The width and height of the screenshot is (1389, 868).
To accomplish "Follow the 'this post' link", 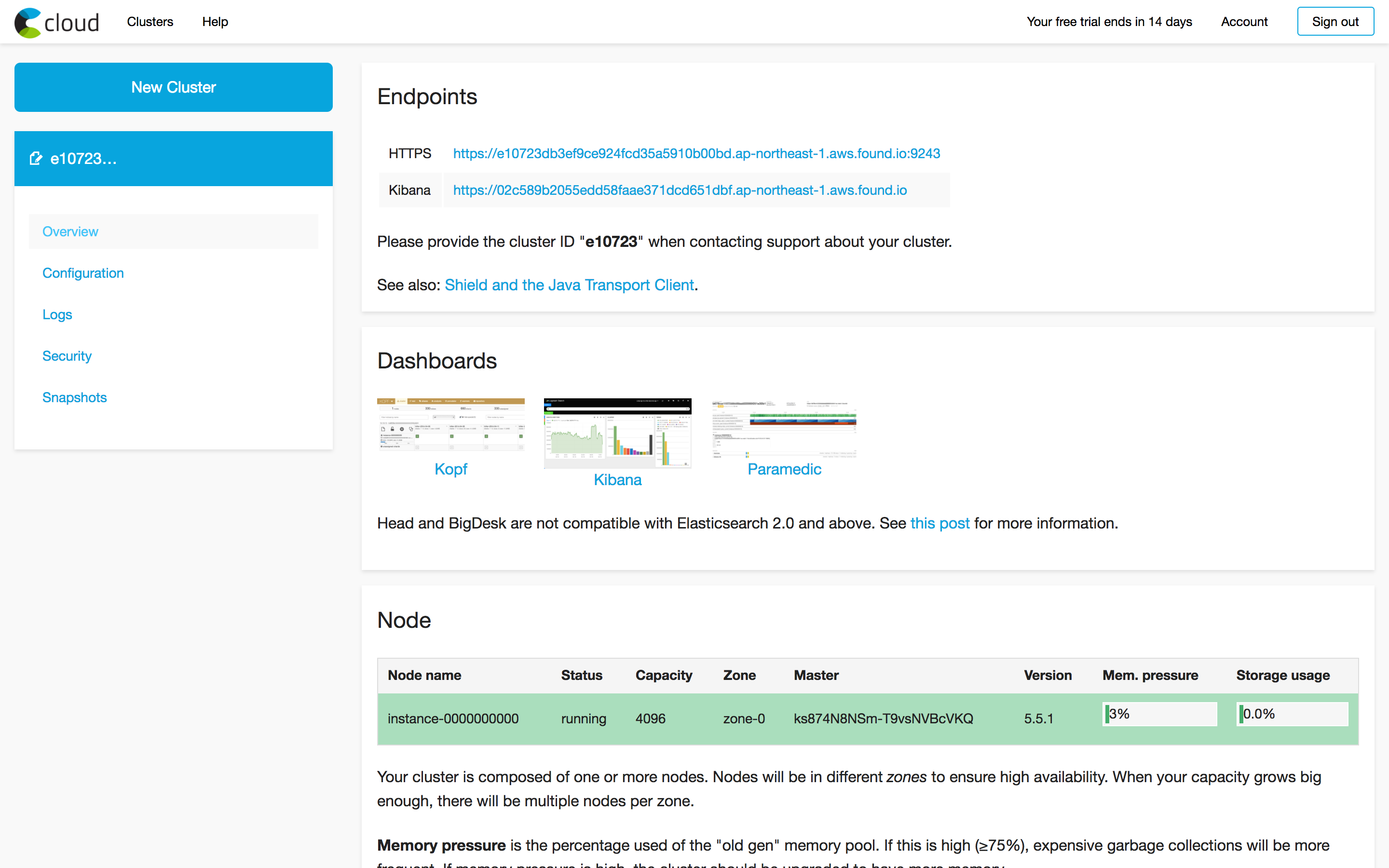I will (940, 523).
